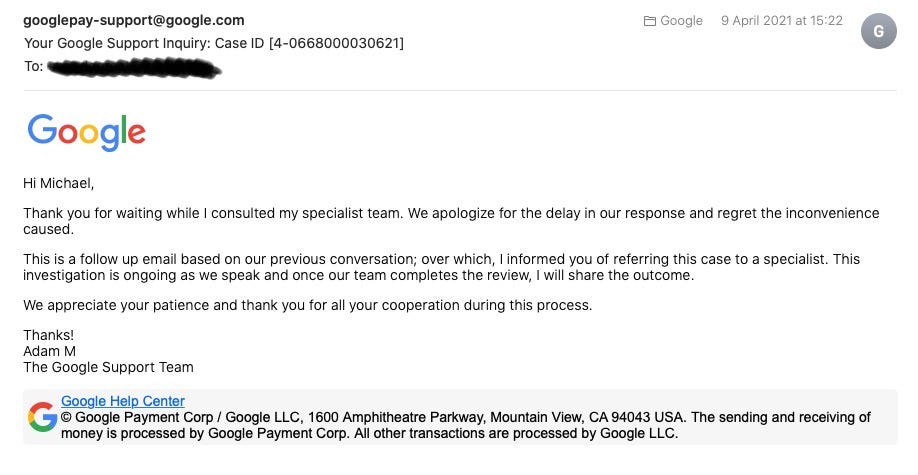Click the To: field label
918x475 pixels.
pos(33,66)
